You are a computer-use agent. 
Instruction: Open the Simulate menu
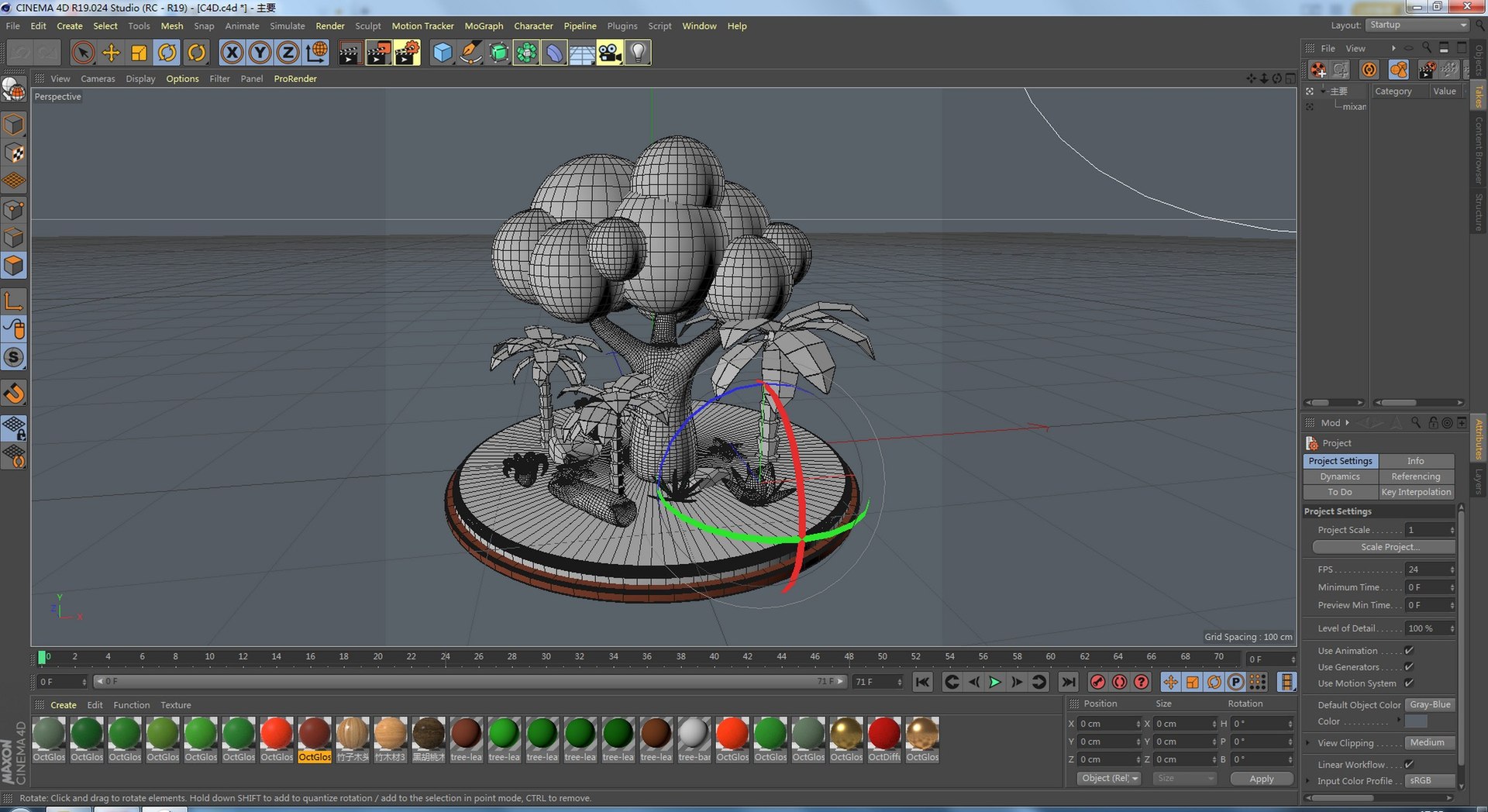click(288, 26)
